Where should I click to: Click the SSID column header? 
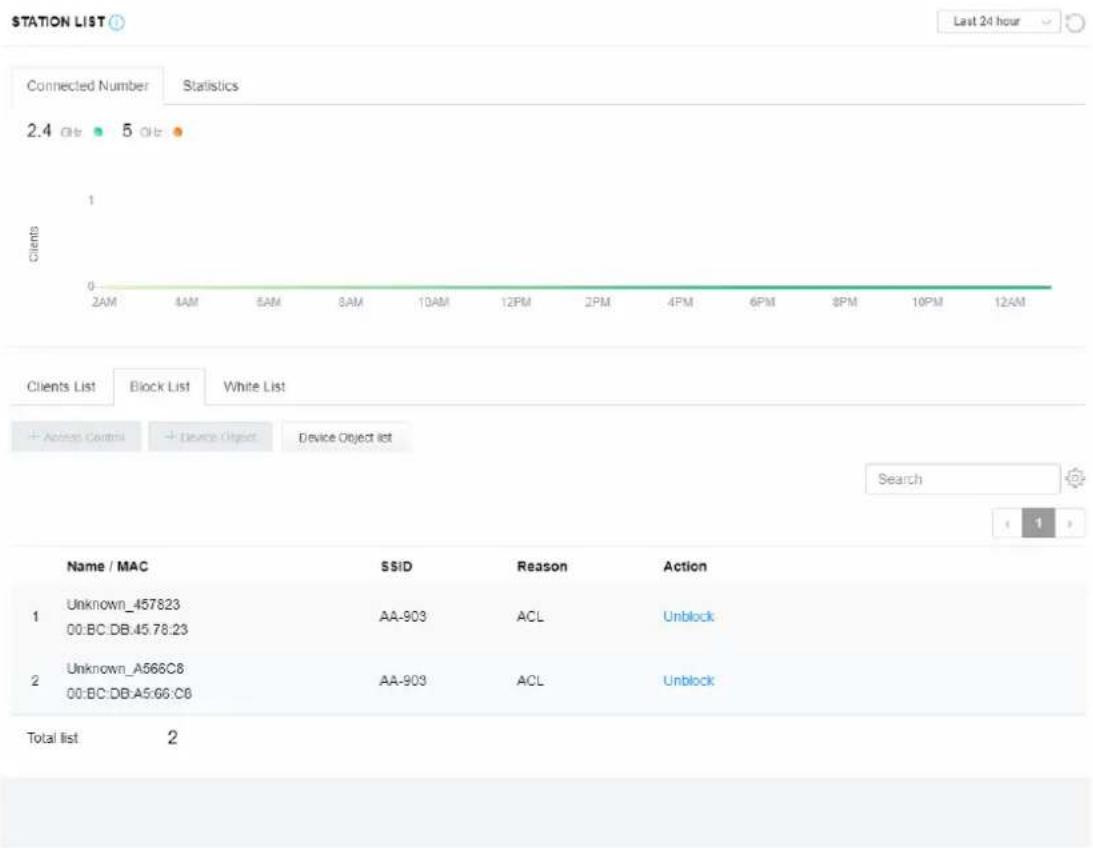396,566
